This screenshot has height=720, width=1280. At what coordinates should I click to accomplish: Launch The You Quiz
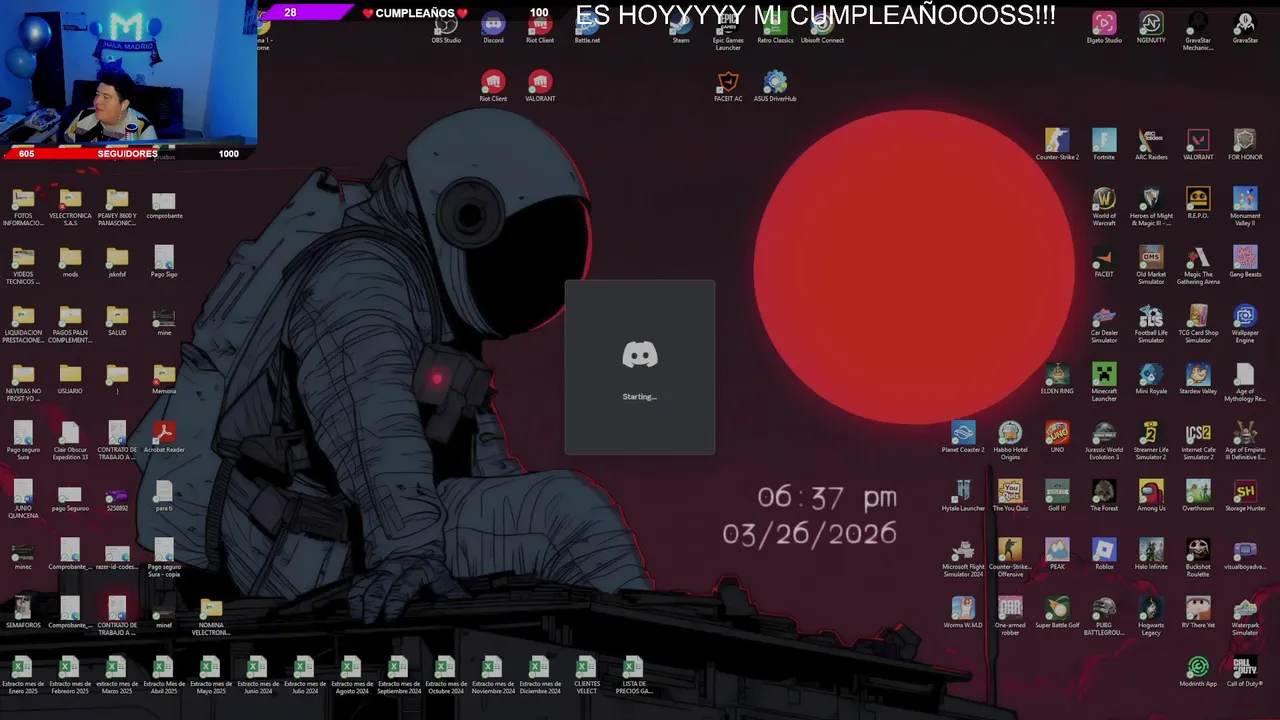click(x=1010, y=495)
